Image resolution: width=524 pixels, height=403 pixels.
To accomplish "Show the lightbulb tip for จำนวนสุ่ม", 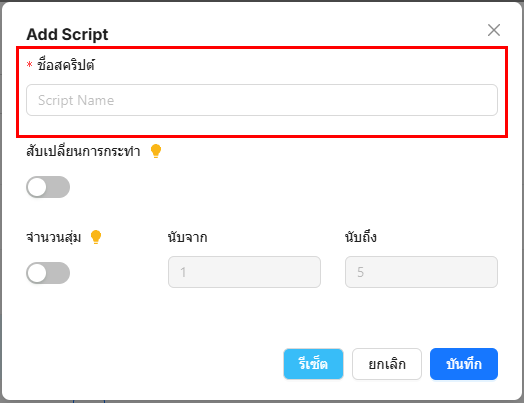I will pyautogui.click(x=96, y=237).
